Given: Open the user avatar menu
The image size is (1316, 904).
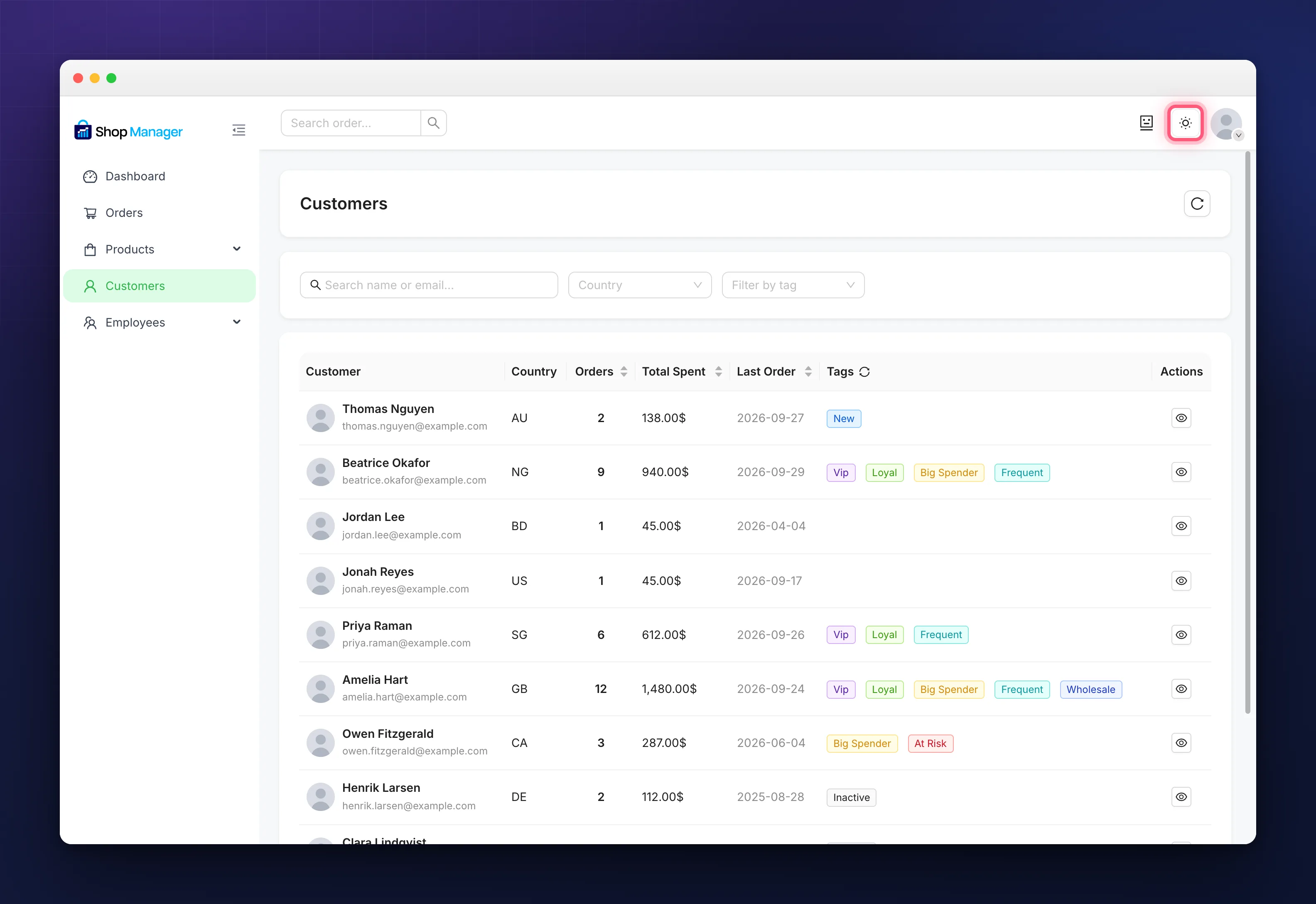Looking at the screenshot, I should [x=1226, y=124].
